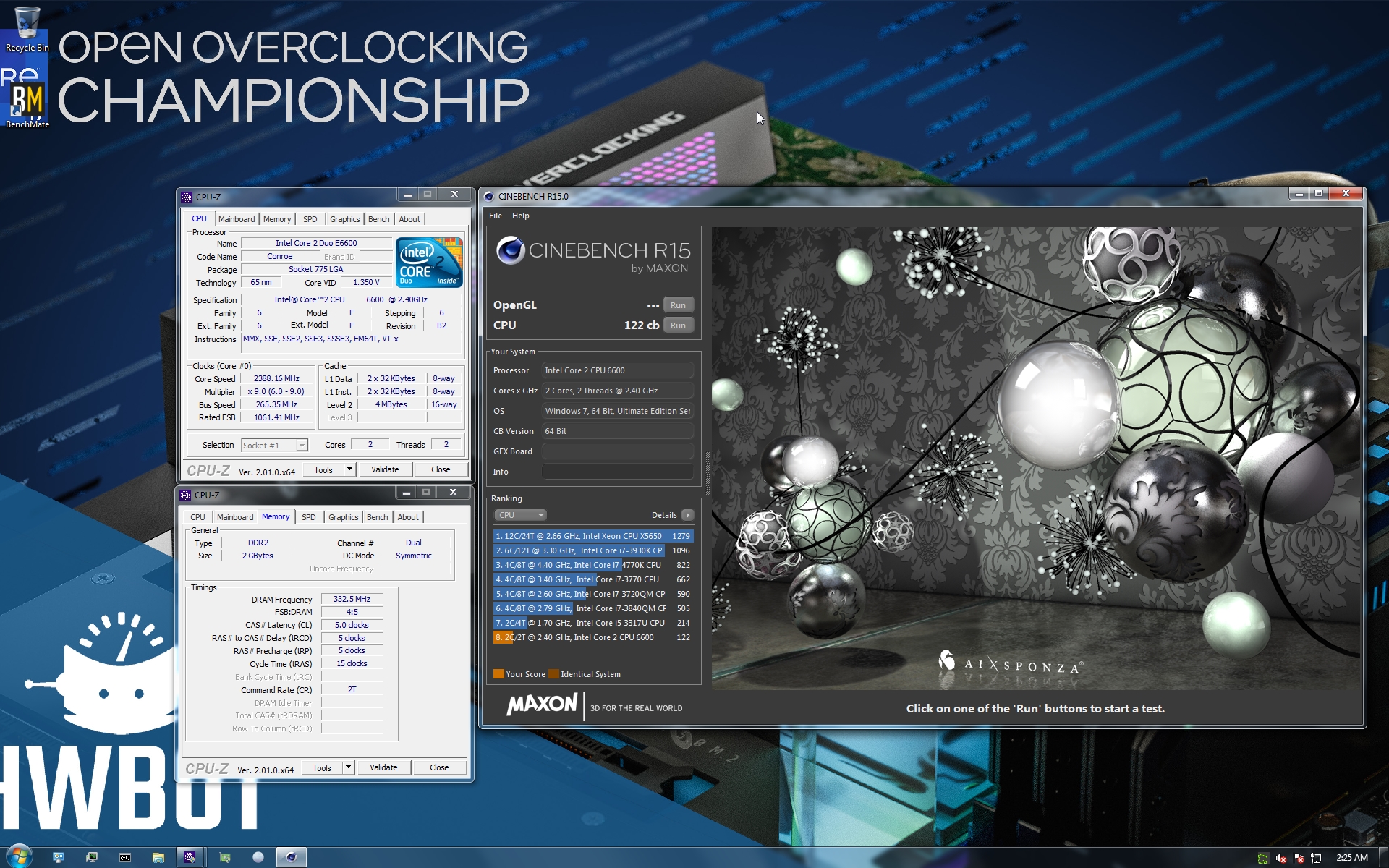Open the Recycle Bin desktop icon

point(27,29)
